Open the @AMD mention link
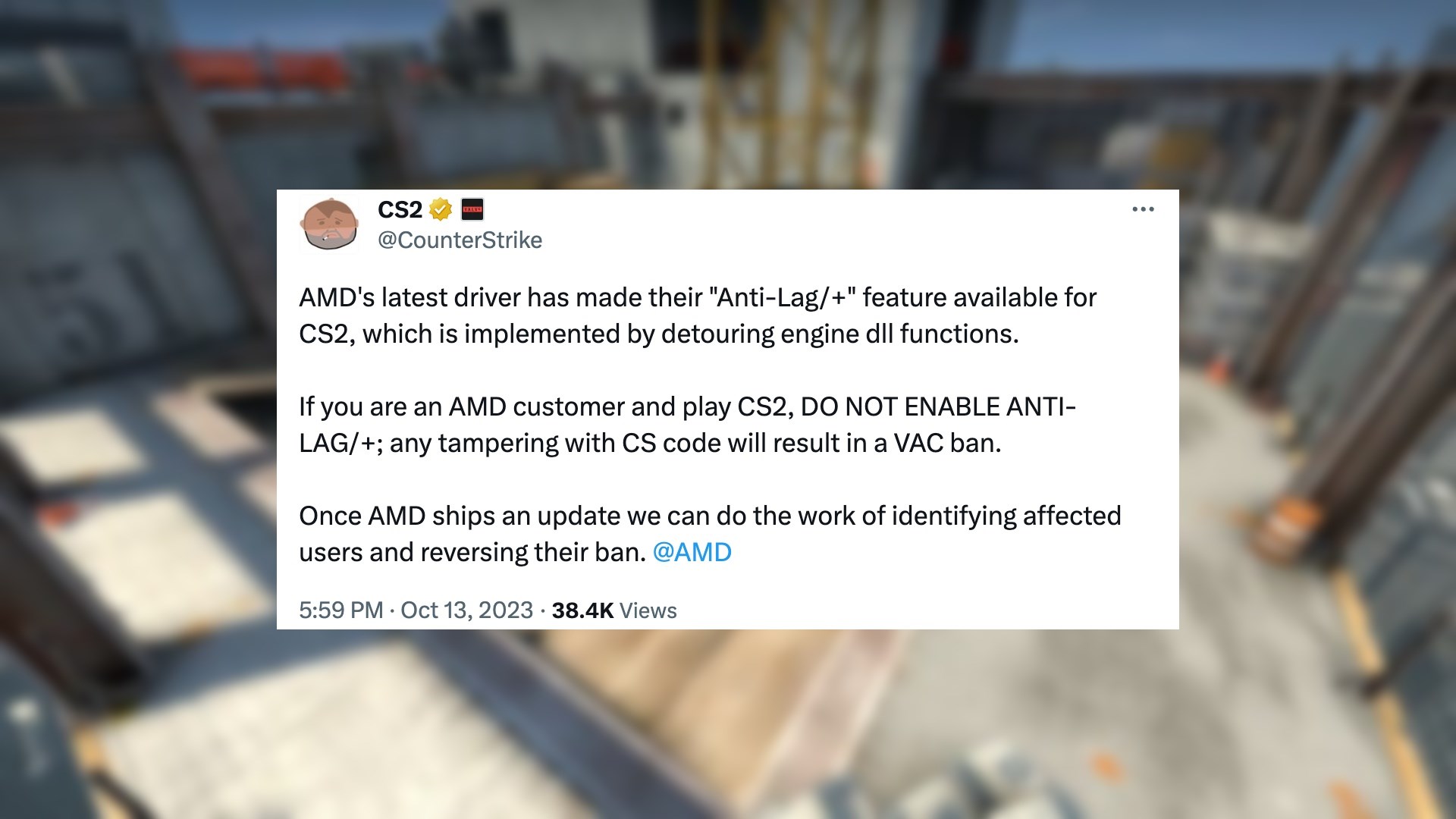1456x819 pixels. pos(692,552)
